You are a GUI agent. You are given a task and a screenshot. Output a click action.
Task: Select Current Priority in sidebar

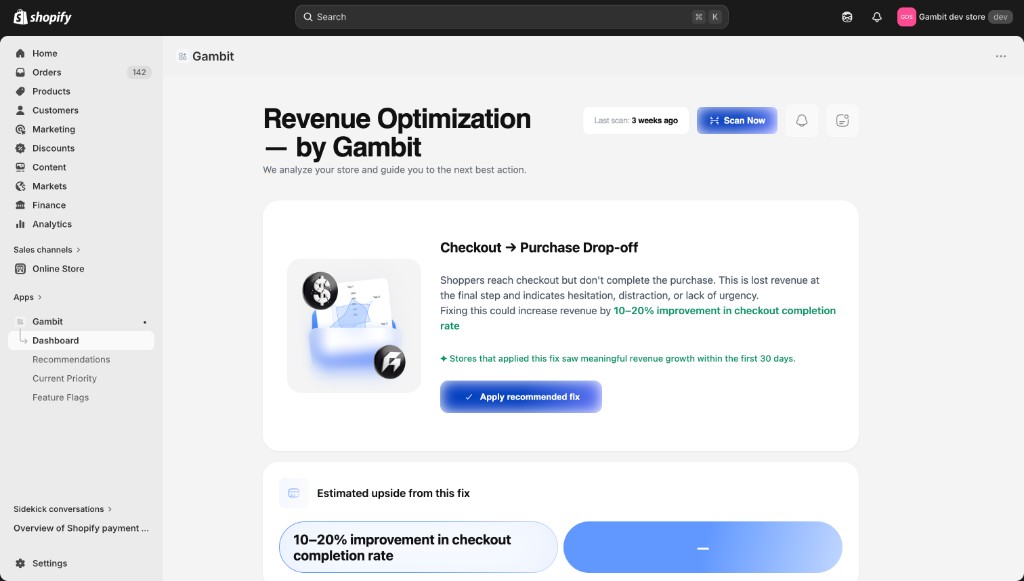(65, 379)
